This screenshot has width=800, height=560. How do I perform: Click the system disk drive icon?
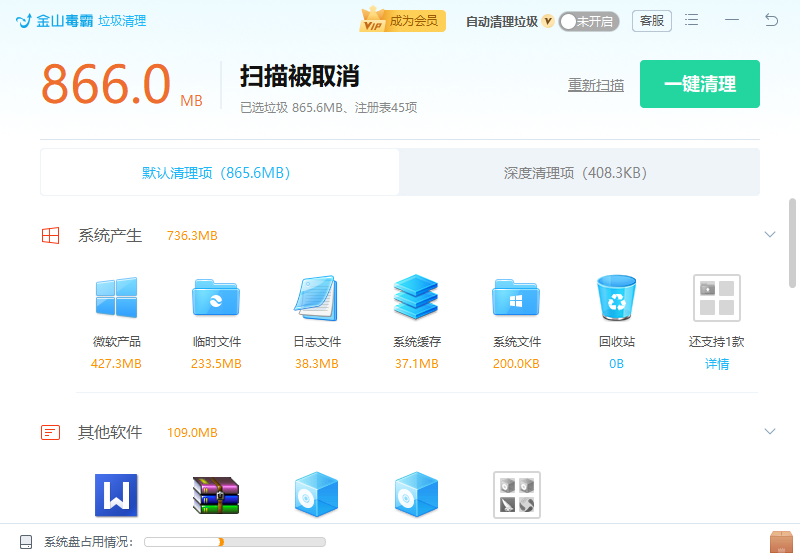(x=26, y=542)
